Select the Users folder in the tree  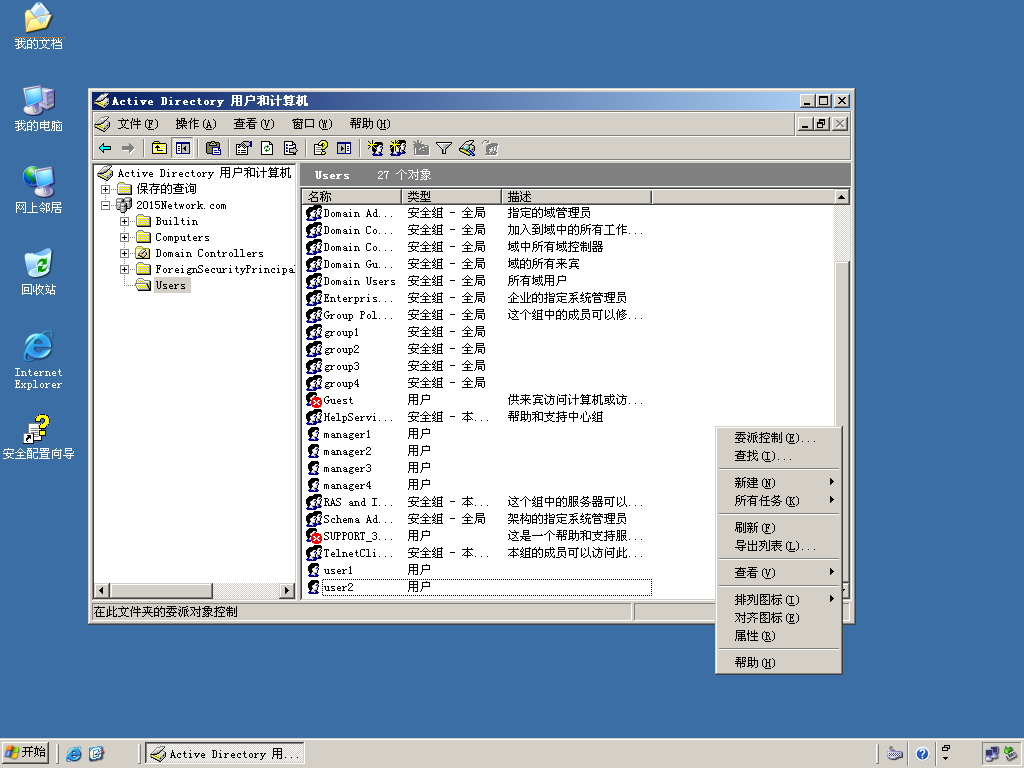170,285
